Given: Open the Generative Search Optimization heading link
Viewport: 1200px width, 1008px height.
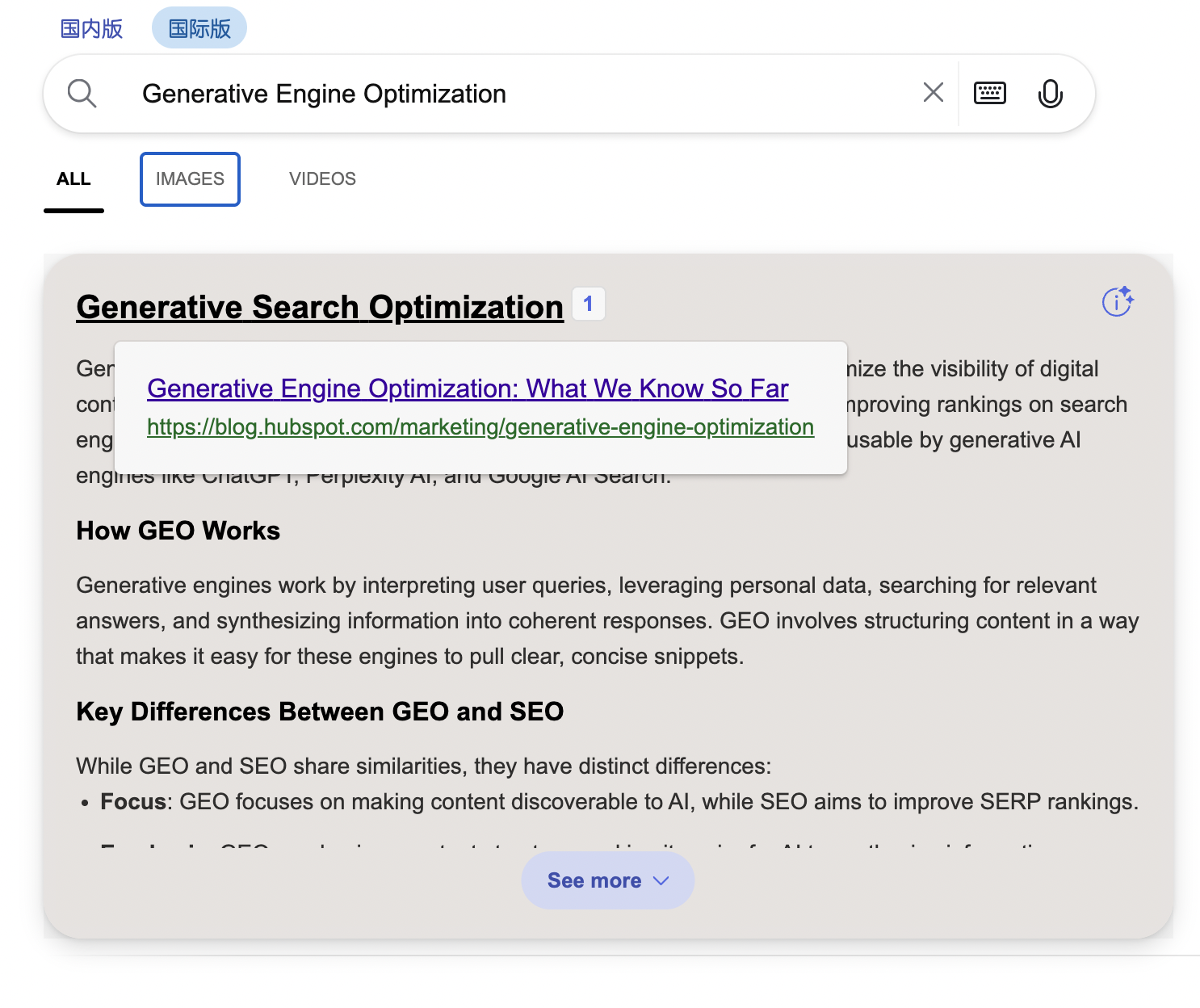Looking at the screenshot, I should (320, 307).
